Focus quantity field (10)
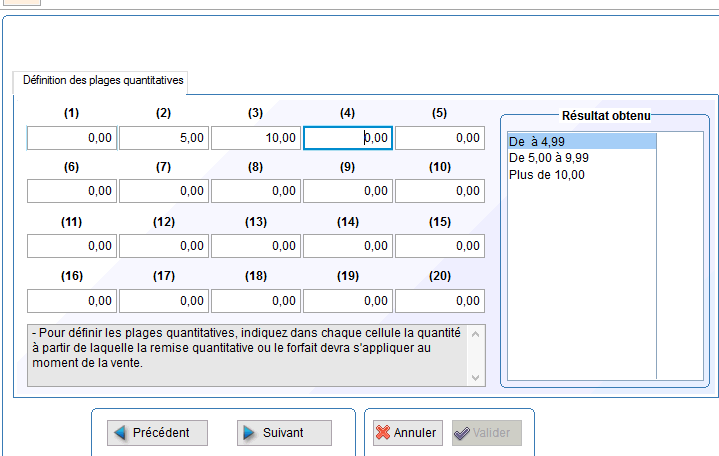 pyautogui.click(x=440, y=191)
